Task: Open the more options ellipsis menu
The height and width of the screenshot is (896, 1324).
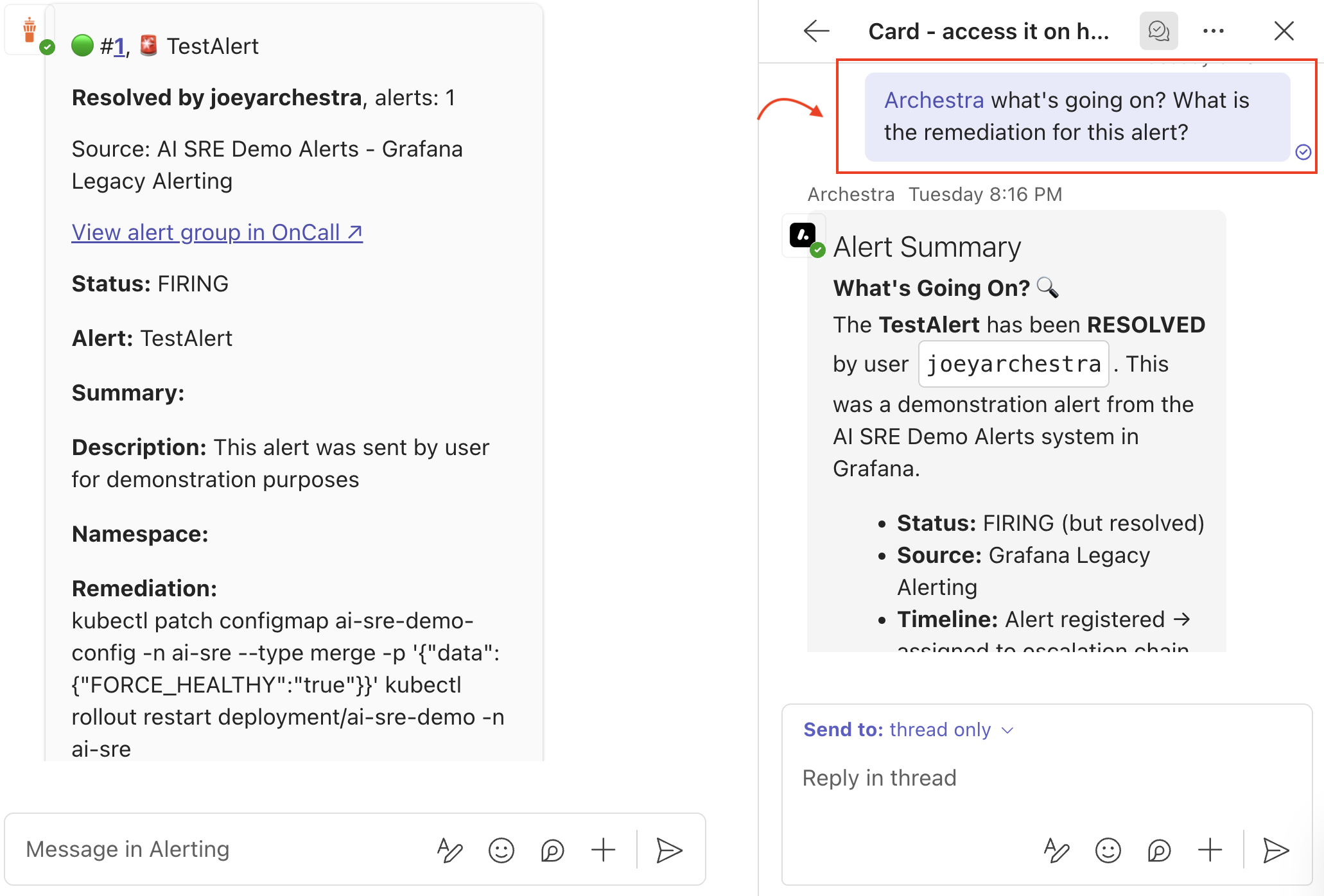Action: [x=1213, y=31]
